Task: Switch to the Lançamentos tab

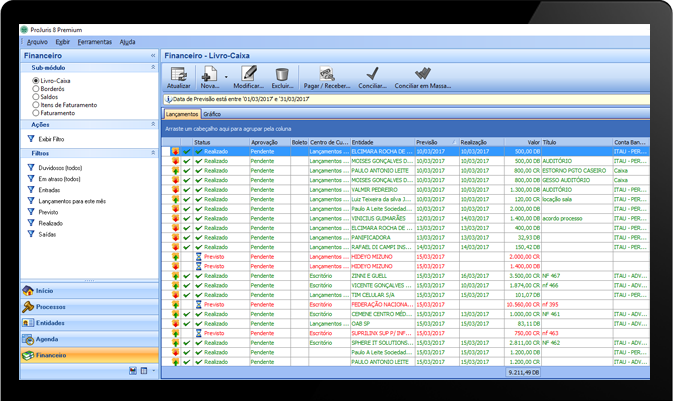Action: [x=182, y=114]
